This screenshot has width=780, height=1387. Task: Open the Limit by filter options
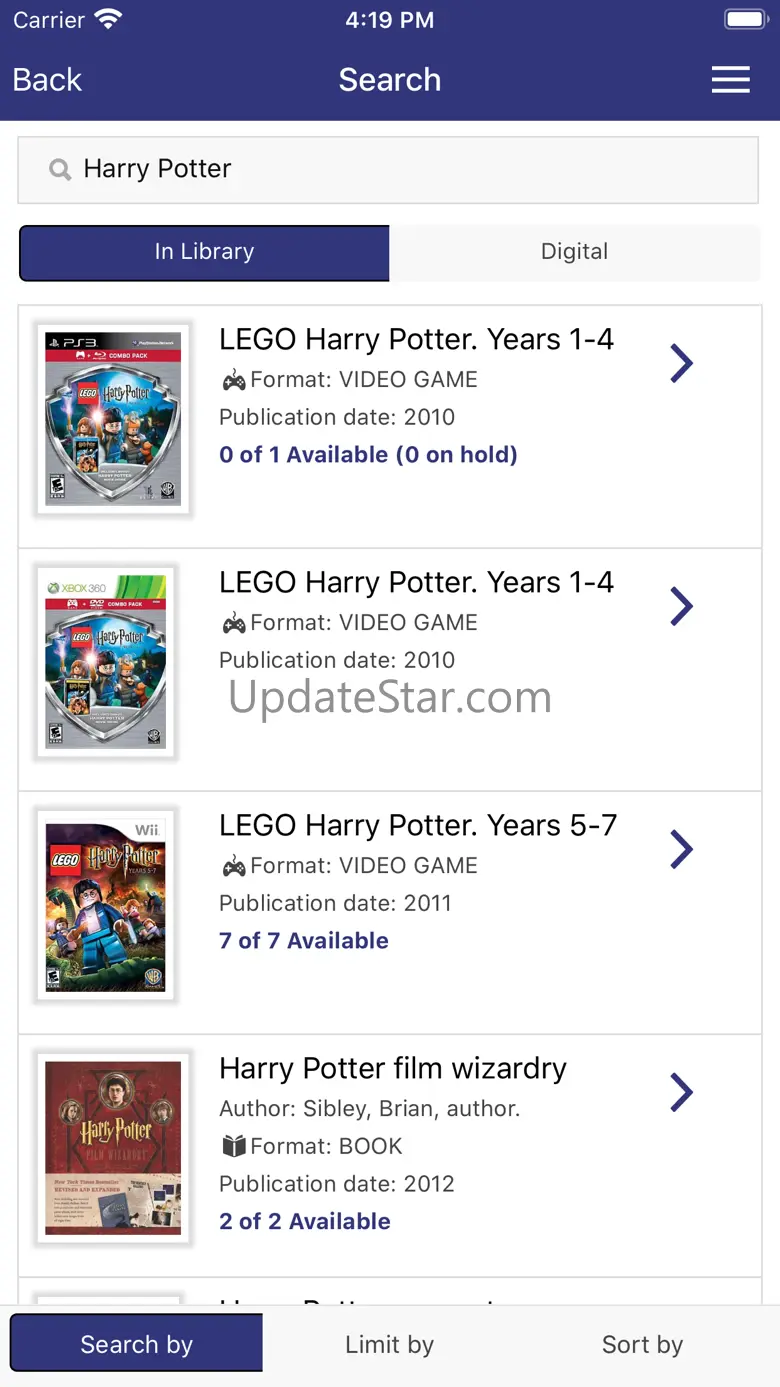click(x=389, y=1344)
